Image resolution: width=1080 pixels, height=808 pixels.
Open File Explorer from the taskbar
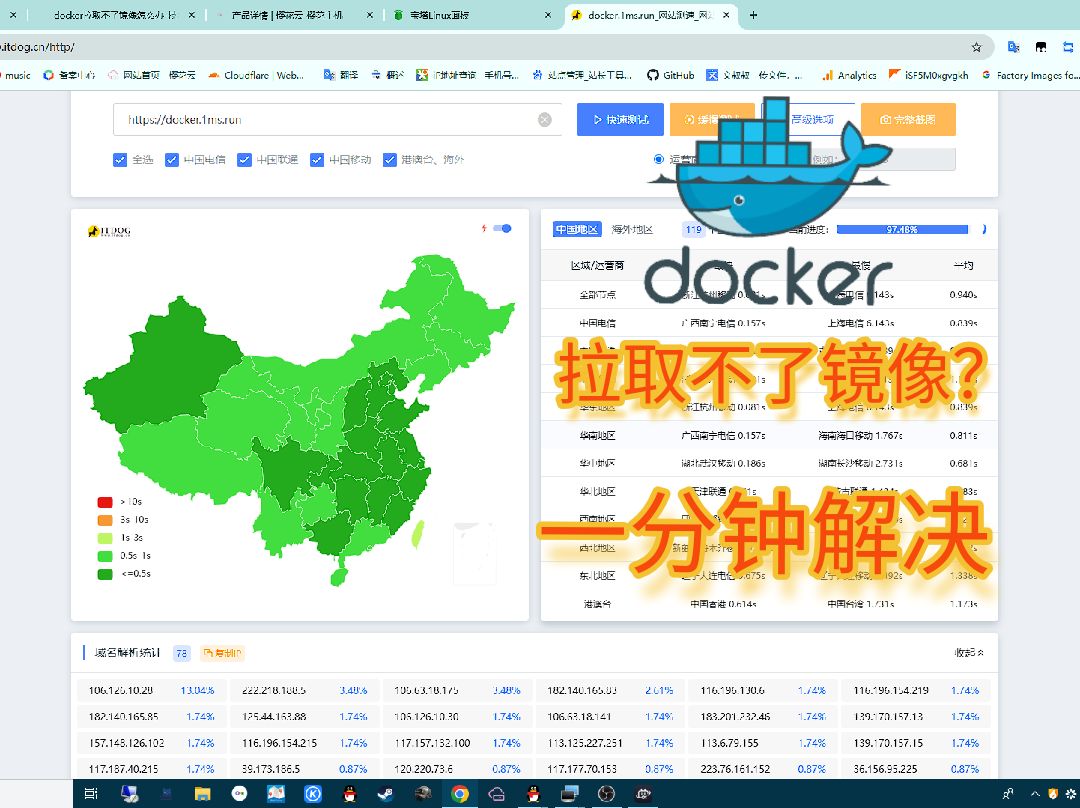pos(202,794)
